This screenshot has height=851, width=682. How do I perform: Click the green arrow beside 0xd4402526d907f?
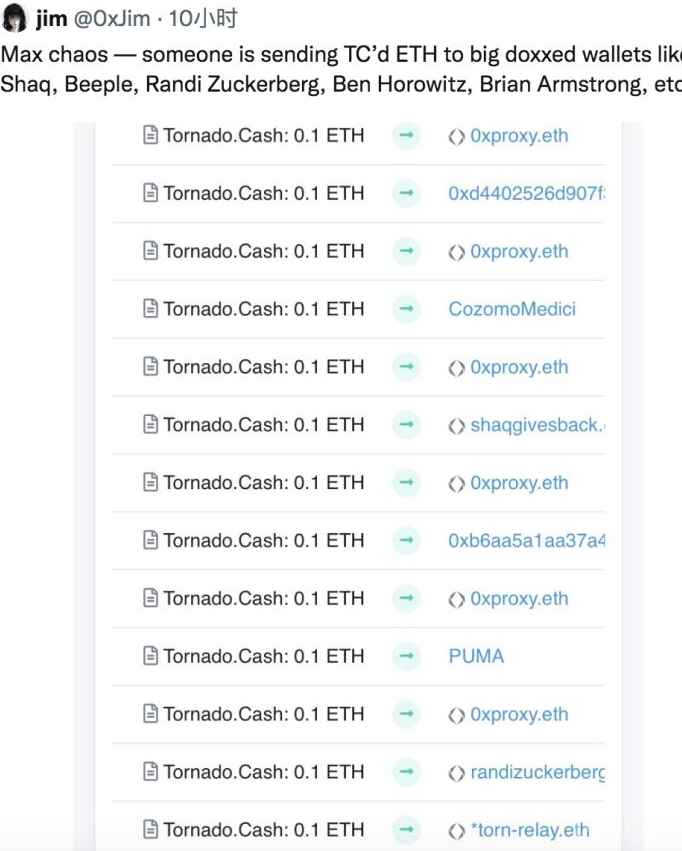(x=406, y=193)
